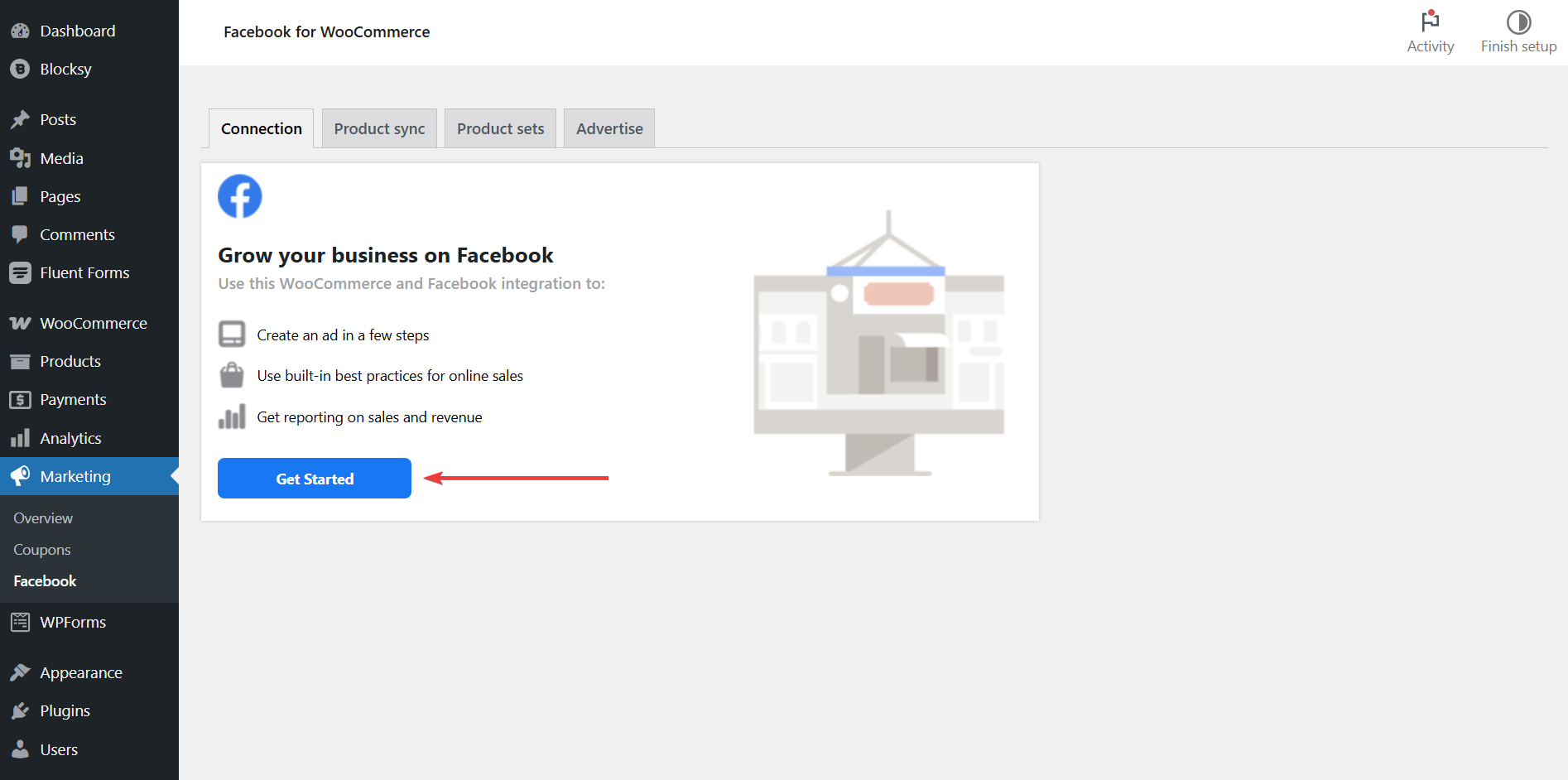Open the Users menu label
The height and width of the screenshot is (780, 1568).
click(x=59, y=749)
